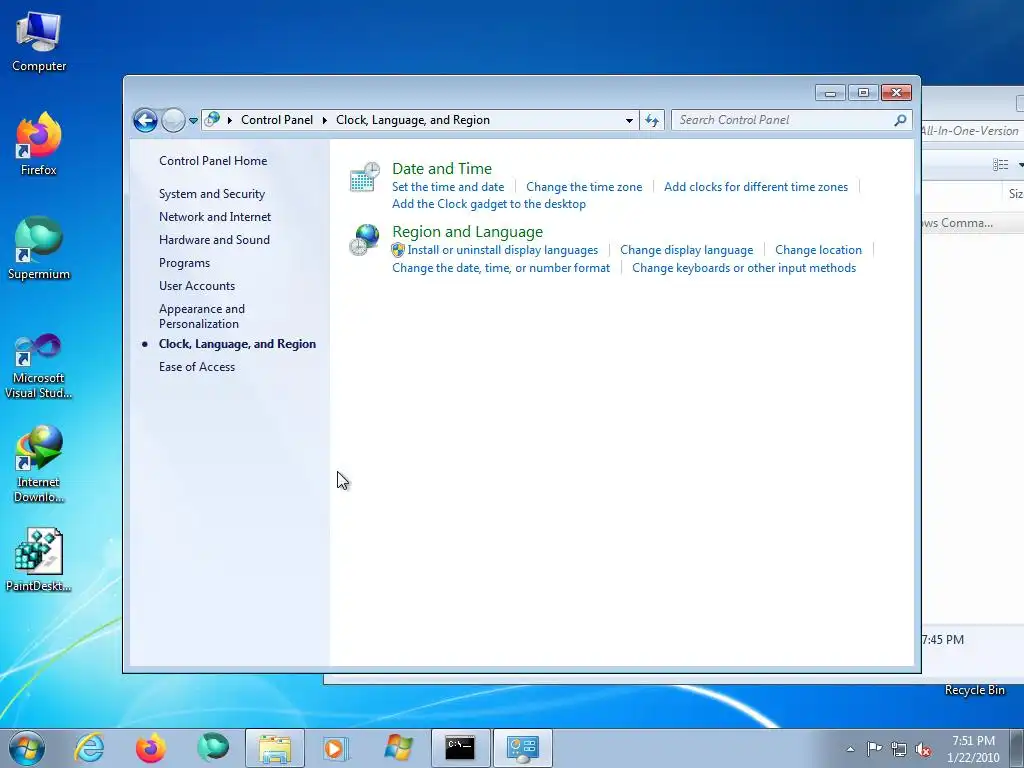Click the search magnifier icon

pyautogui.click(x=901, y=120)
